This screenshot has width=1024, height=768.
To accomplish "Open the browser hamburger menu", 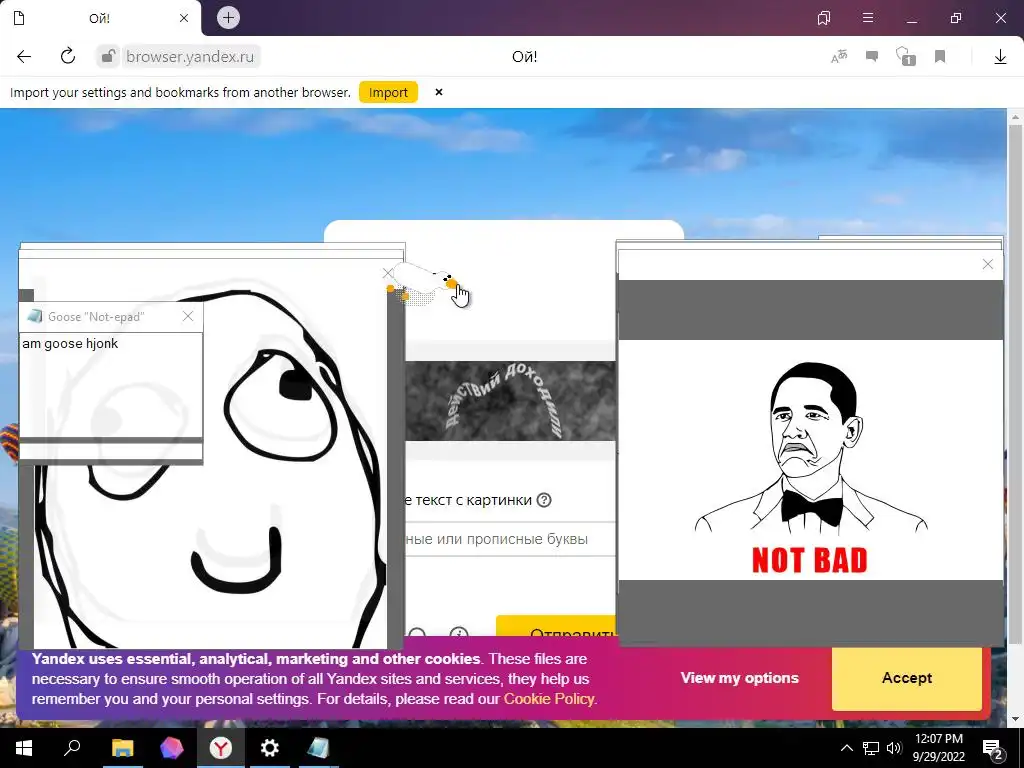I will 868,18.
